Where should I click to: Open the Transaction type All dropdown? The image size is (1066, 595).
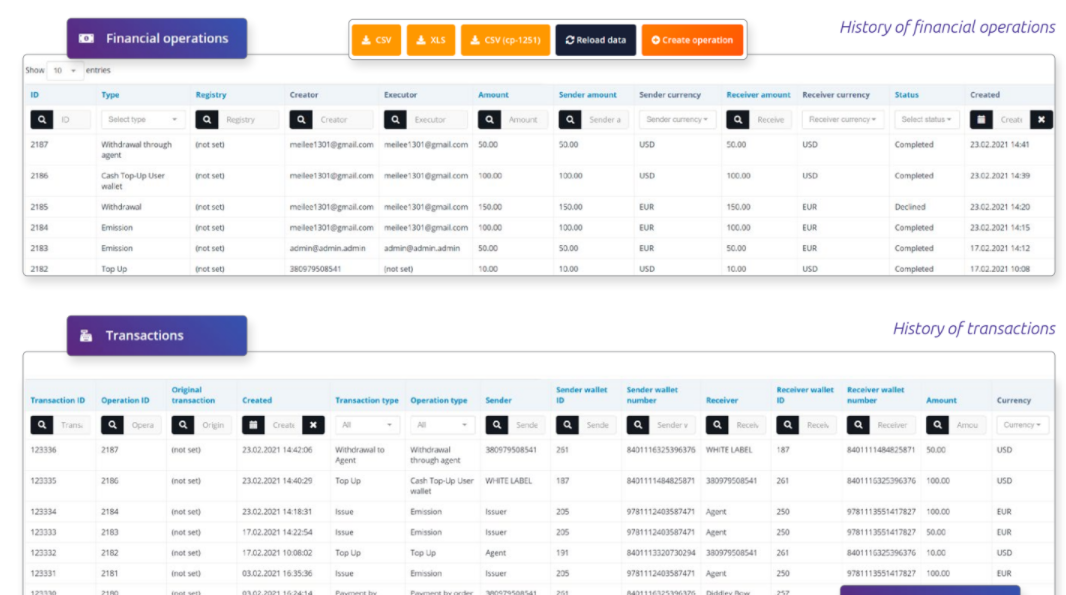[x=366, y=425]
